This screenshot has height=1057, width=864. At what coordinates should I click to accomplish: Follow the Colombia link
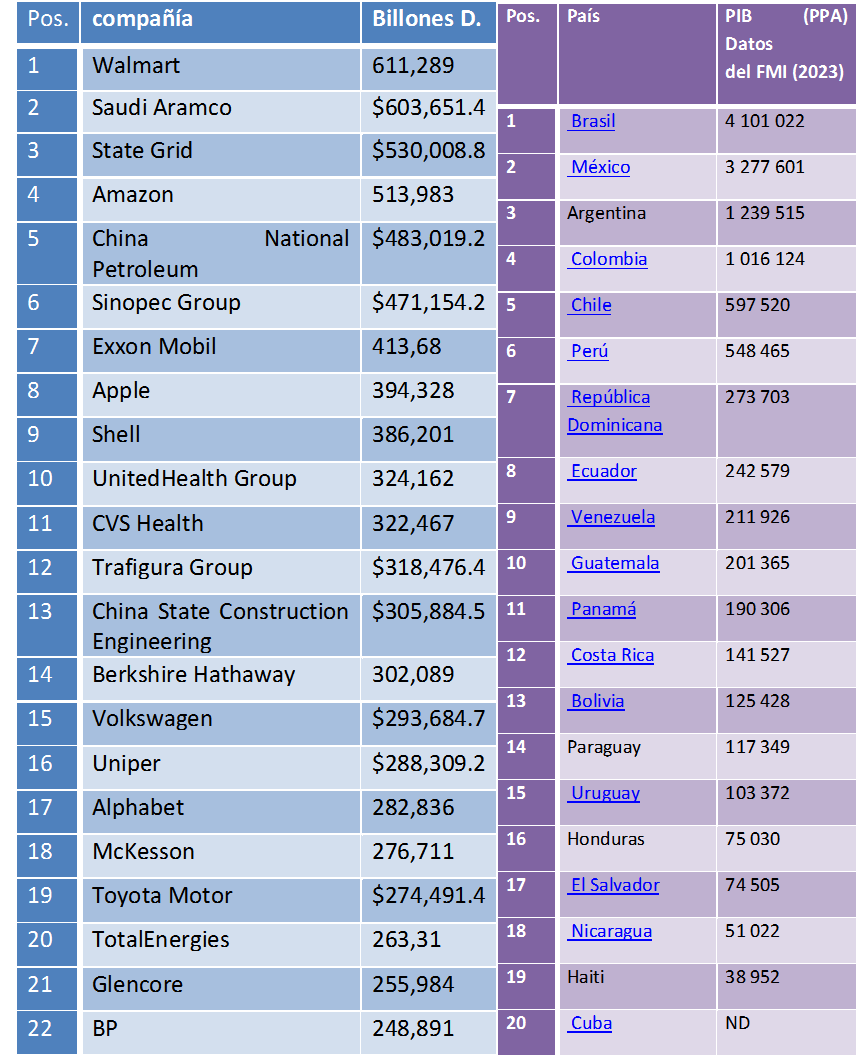pyautogui.click(x=609, y=260)
